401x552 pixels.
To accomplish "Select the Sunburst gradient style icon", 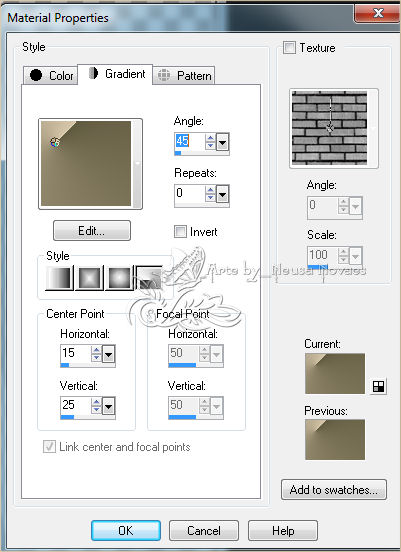I will pos(120,278).
